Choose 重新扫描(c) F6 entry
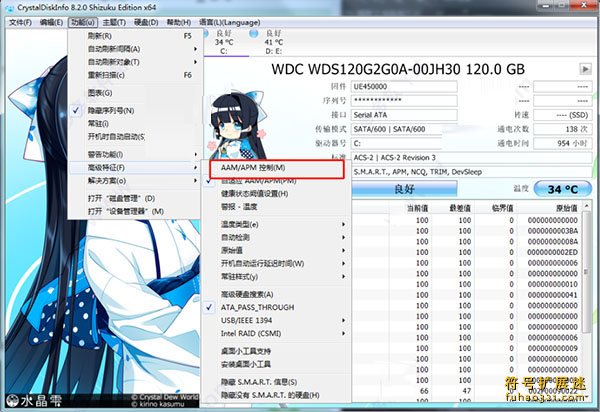Image resolution: width=600 pixels, height=412 pixels. 135,75
